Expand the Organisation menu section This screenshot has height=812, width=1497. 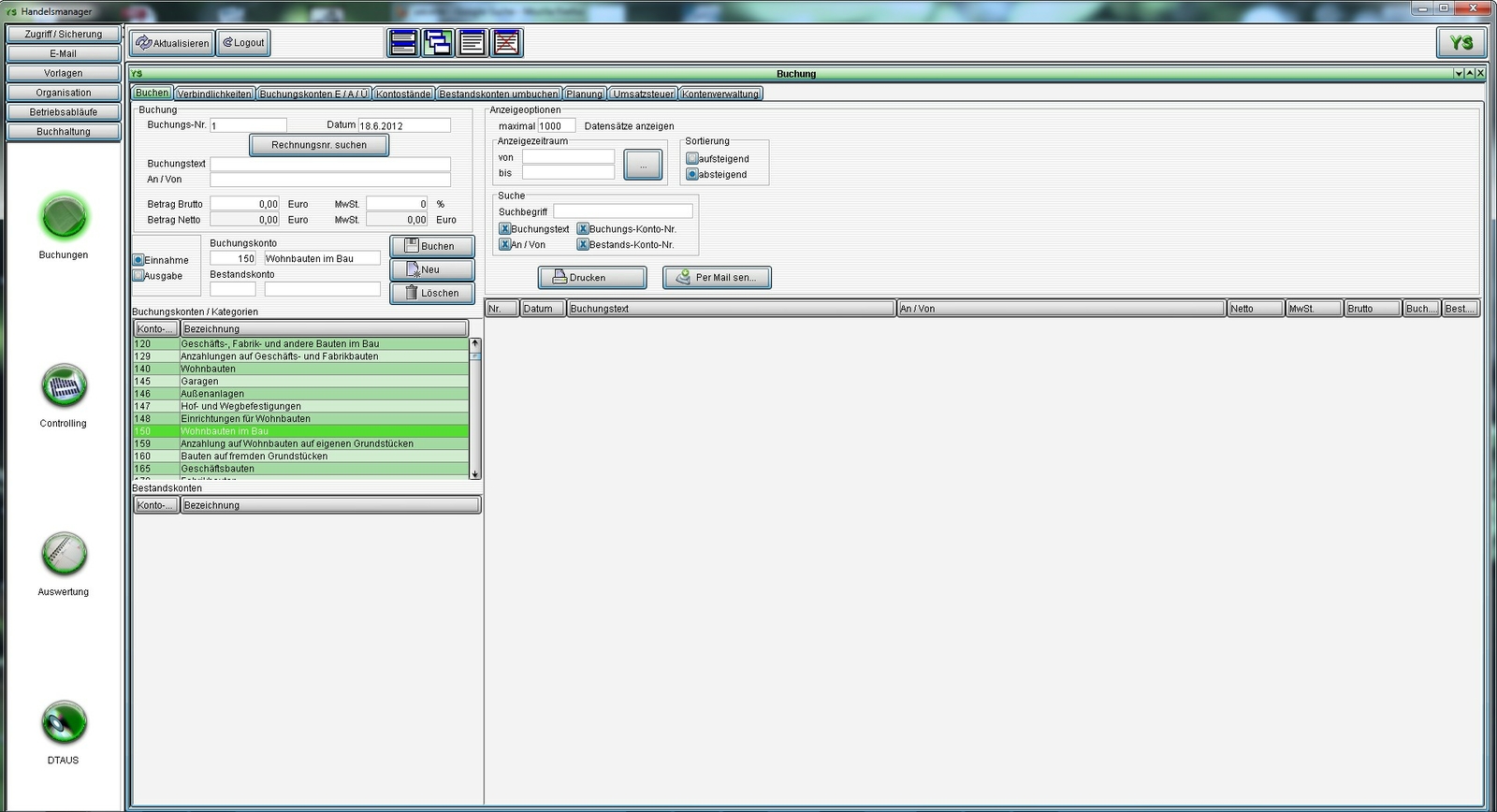[x=64, y=93]
